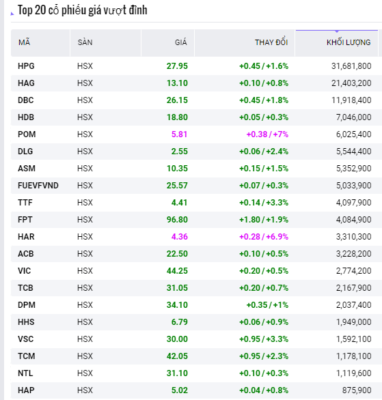Select TCM price 42.05
Viewport: 382px width, 400px height.
tap(177, 356)
